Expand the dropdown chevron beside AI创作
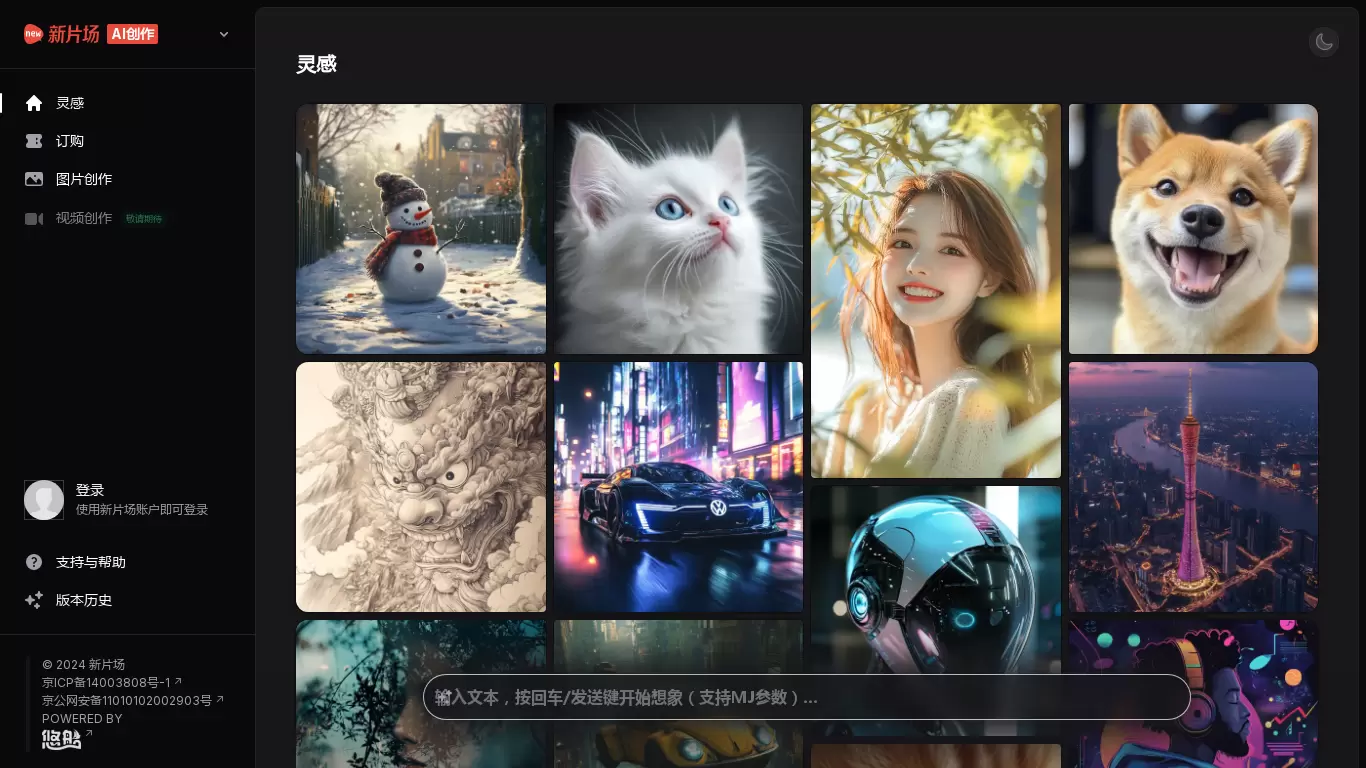Viewport: 1366px width, 768px height. [224, 34]
